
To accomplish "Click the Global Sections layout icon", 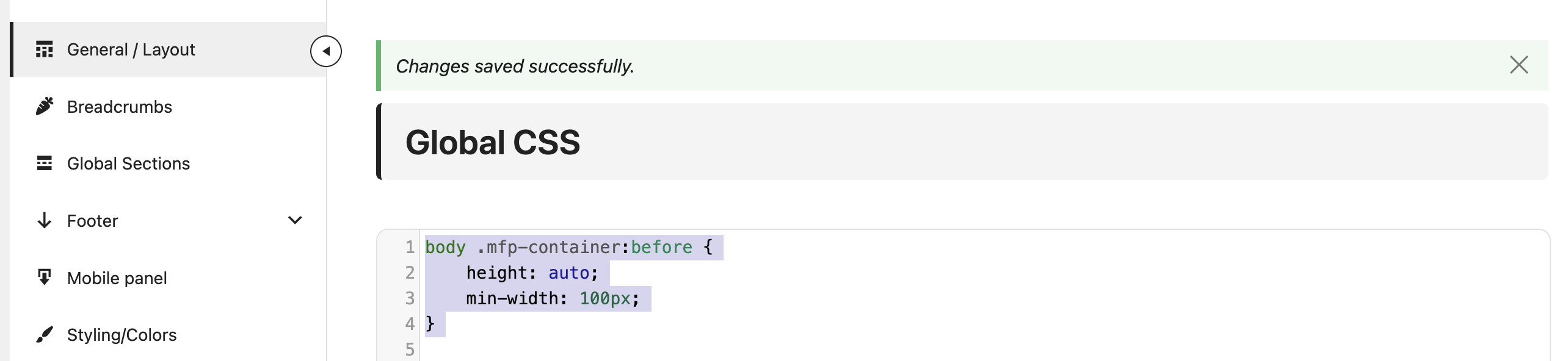I will (x=44, y=163).
